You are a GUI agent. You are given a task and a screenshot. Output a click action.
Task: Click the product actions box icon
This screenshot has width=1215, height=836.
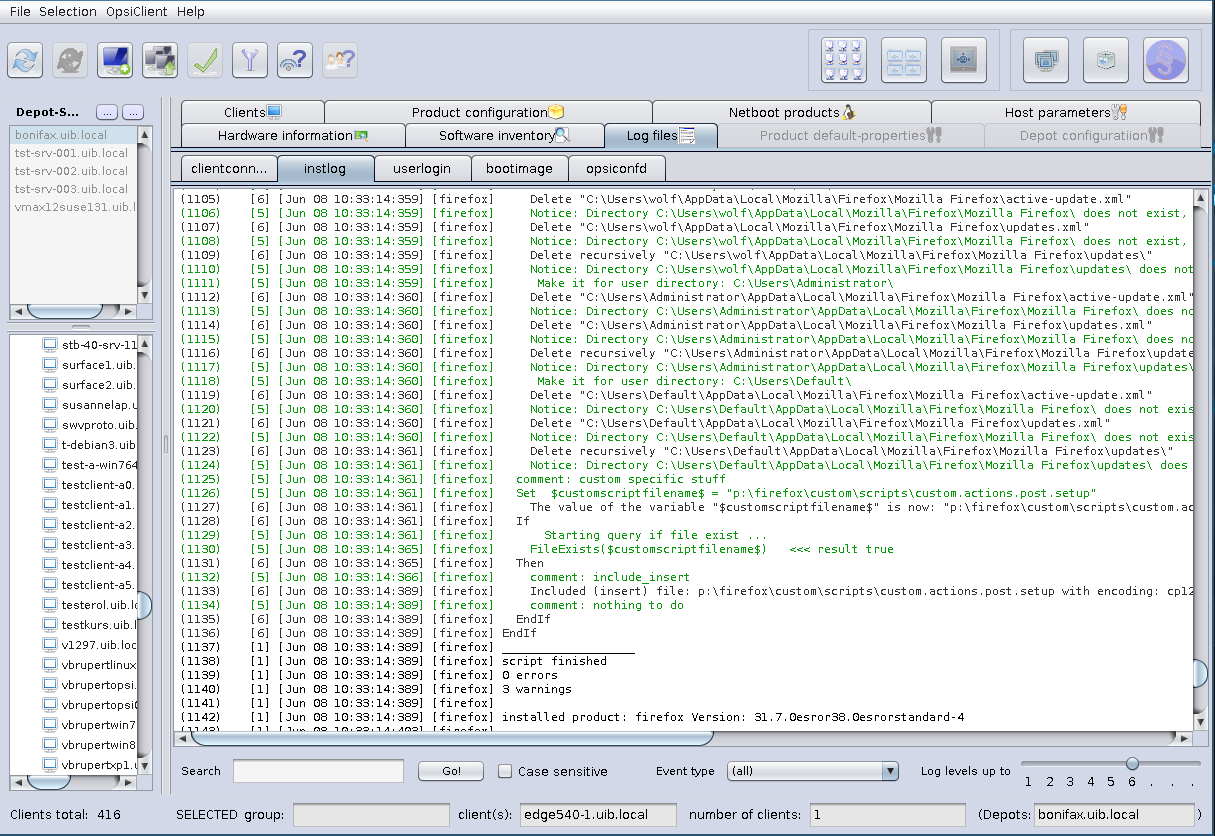click(1106, 60)
